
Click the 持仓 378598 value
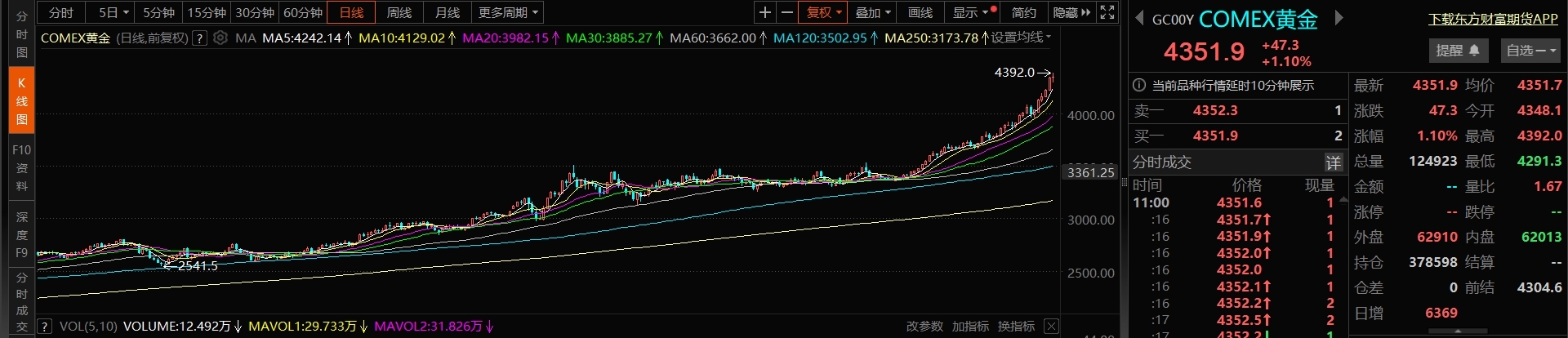[1432, 262]
